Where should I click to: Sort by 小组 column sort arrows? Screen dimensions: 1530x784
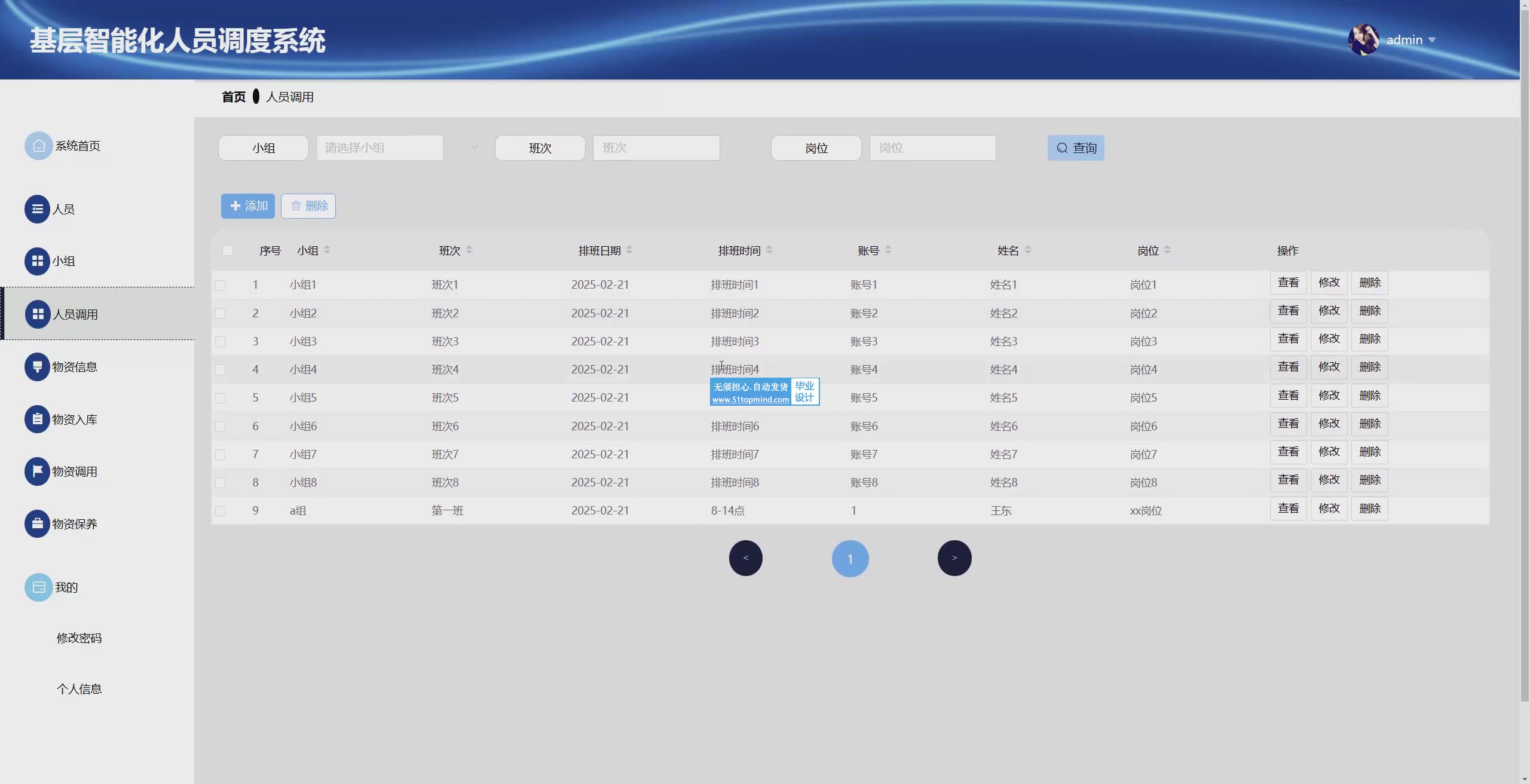[x=326, y=250]
